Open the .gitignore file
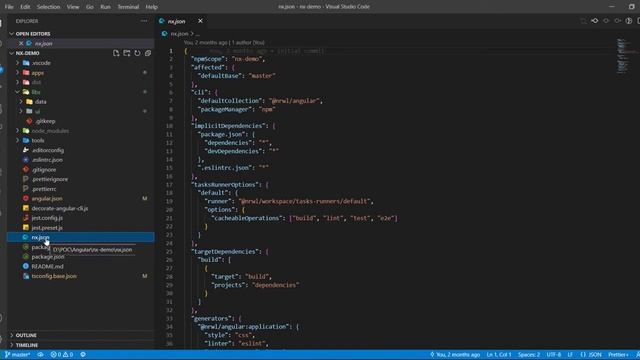Viewport: 640px width, 360px height. tap(44, 169)
